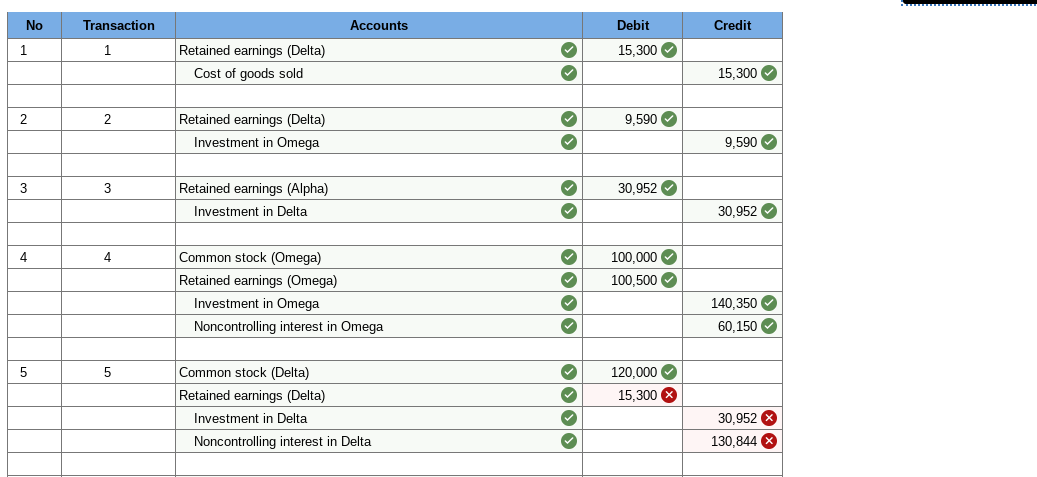Click check icon beside credit 9,590
This screenshot has height=477, width=1037.
[768, 142]
